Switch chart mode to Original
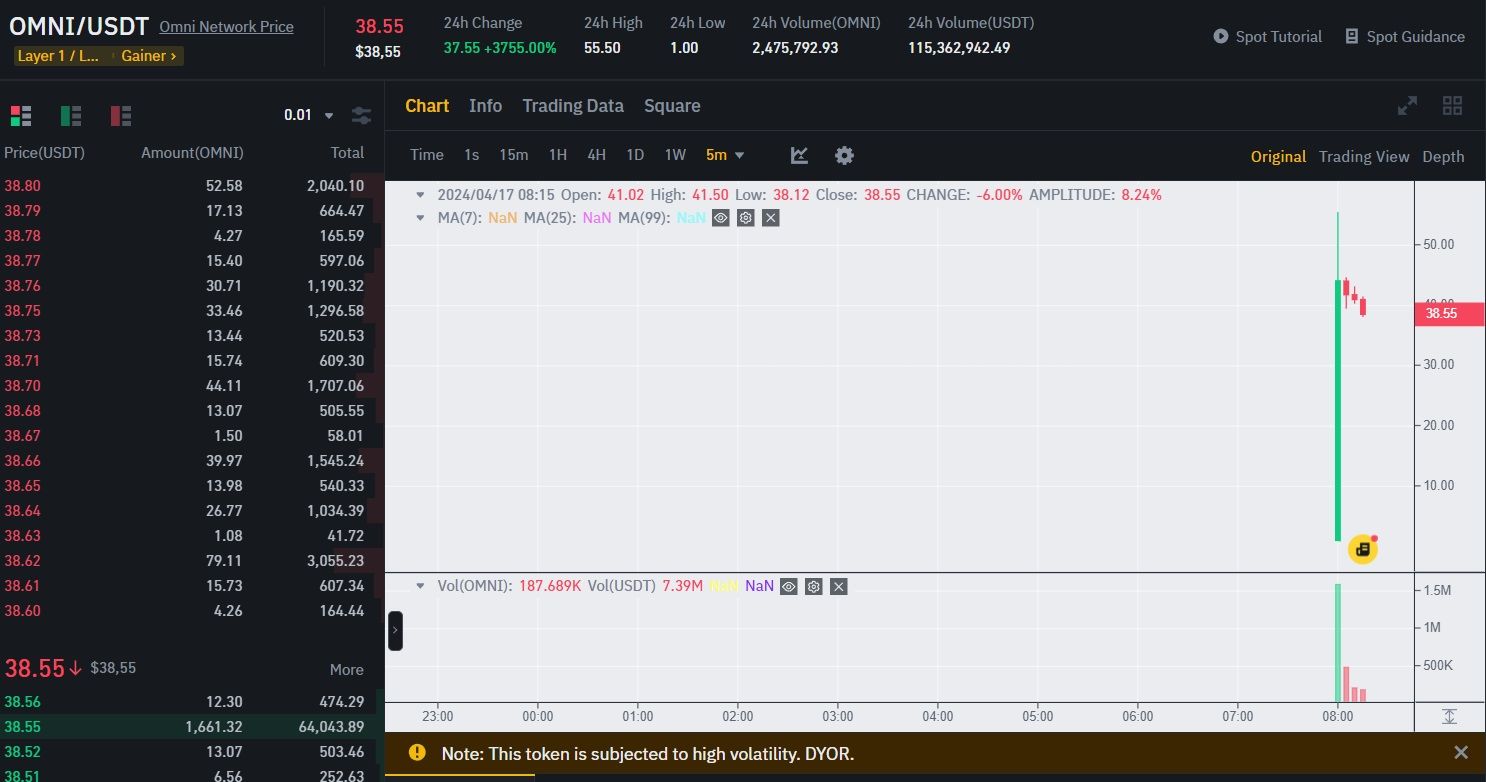The image size is (1486, 782). coord(1278,156)
